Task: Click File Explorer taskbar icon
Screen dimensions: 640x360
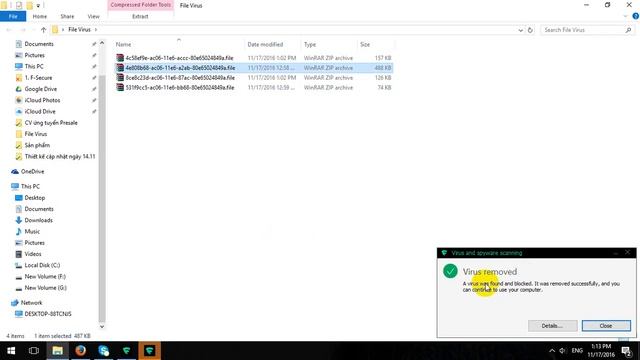Action: pyautogui.click(x=58, y=351)
